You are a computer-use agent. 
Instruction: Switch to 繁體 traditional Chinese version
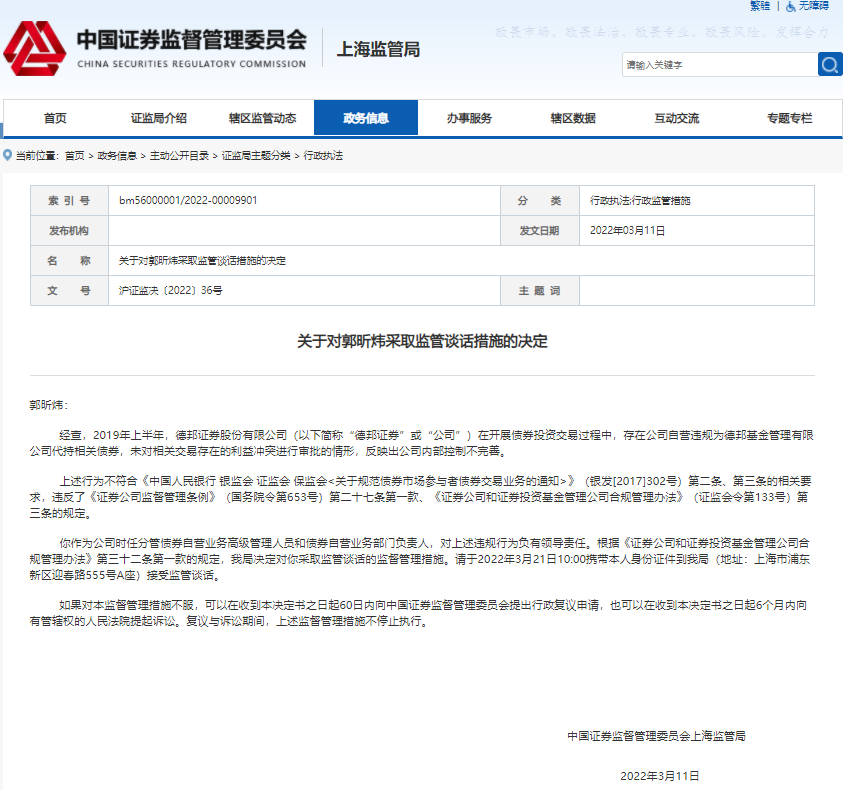coord(759,6)
